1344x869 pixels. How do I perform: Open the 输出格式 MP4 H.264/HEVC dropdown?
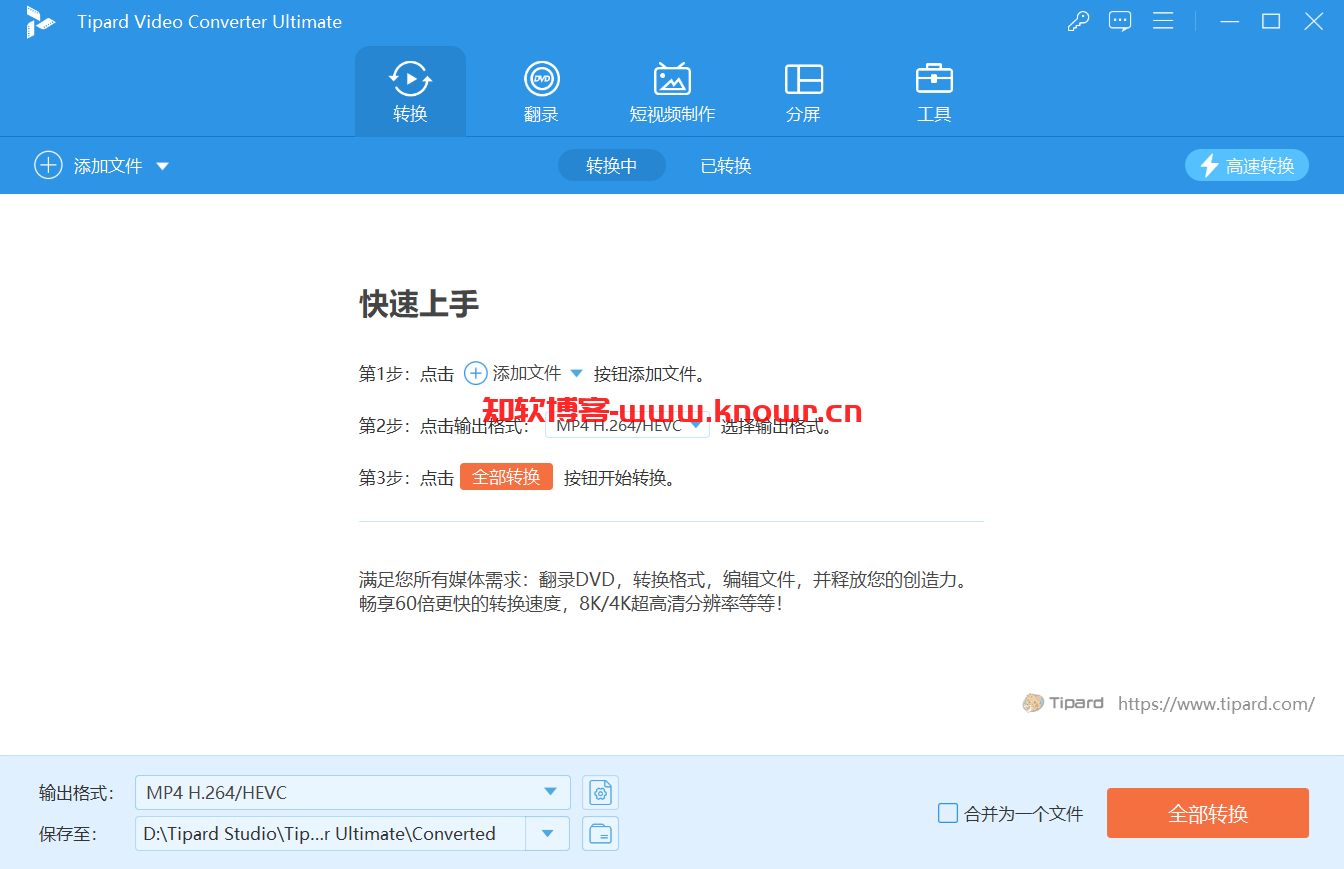[353, 793]
